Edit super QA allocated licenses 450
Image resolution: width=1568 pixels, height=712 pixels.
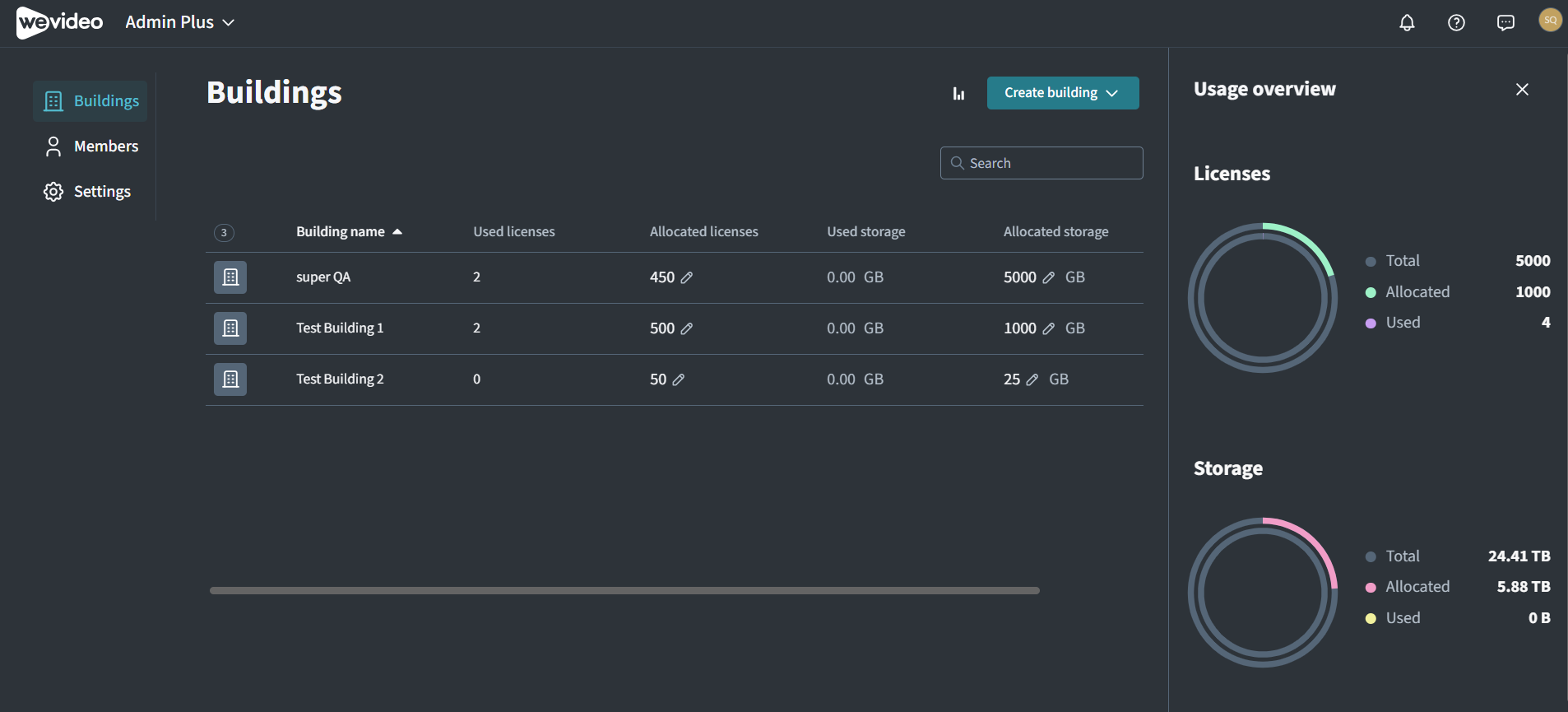687,277
